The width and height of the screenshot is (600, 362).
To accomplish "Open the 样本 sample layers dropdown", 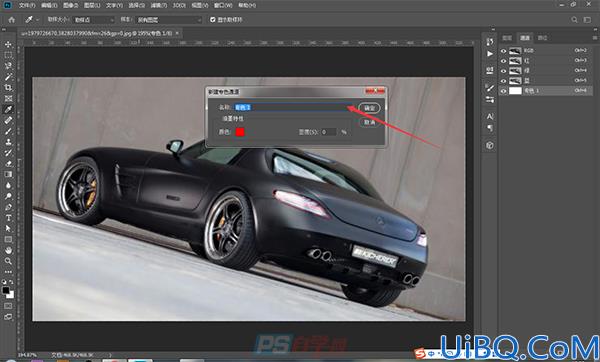I will click(168, 20).
